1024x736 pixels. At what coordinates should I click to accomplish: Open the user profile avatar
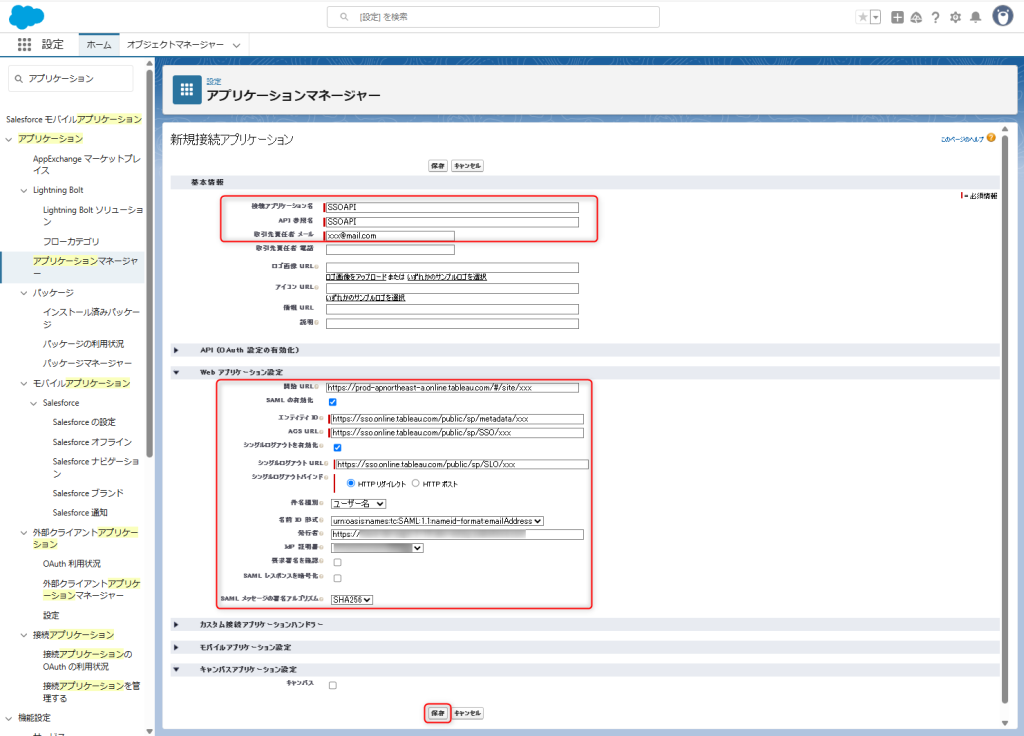pos(1002,16)
